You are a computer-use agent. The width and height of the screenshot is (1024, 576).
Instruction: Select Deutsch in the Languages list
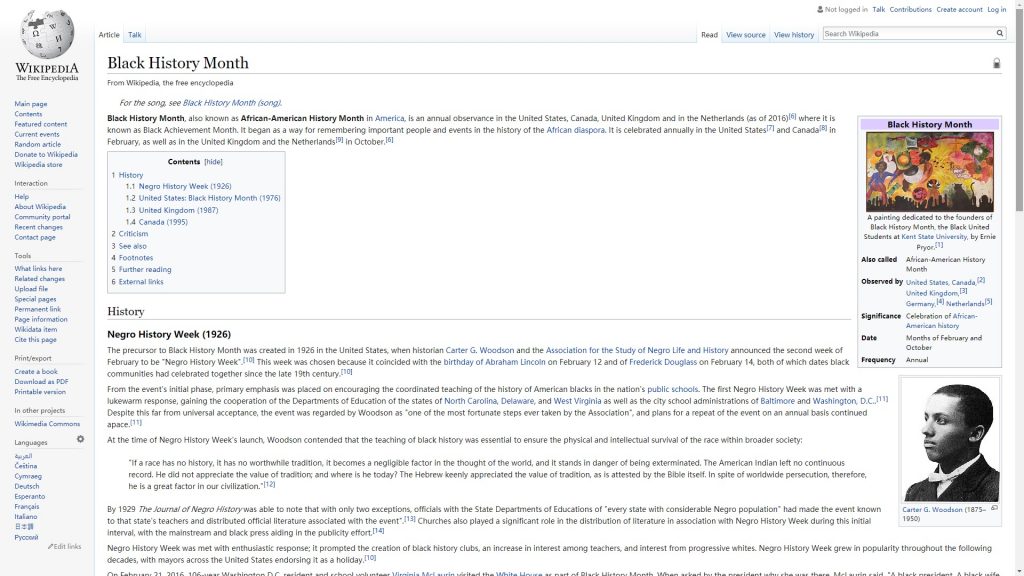(28, 486)
